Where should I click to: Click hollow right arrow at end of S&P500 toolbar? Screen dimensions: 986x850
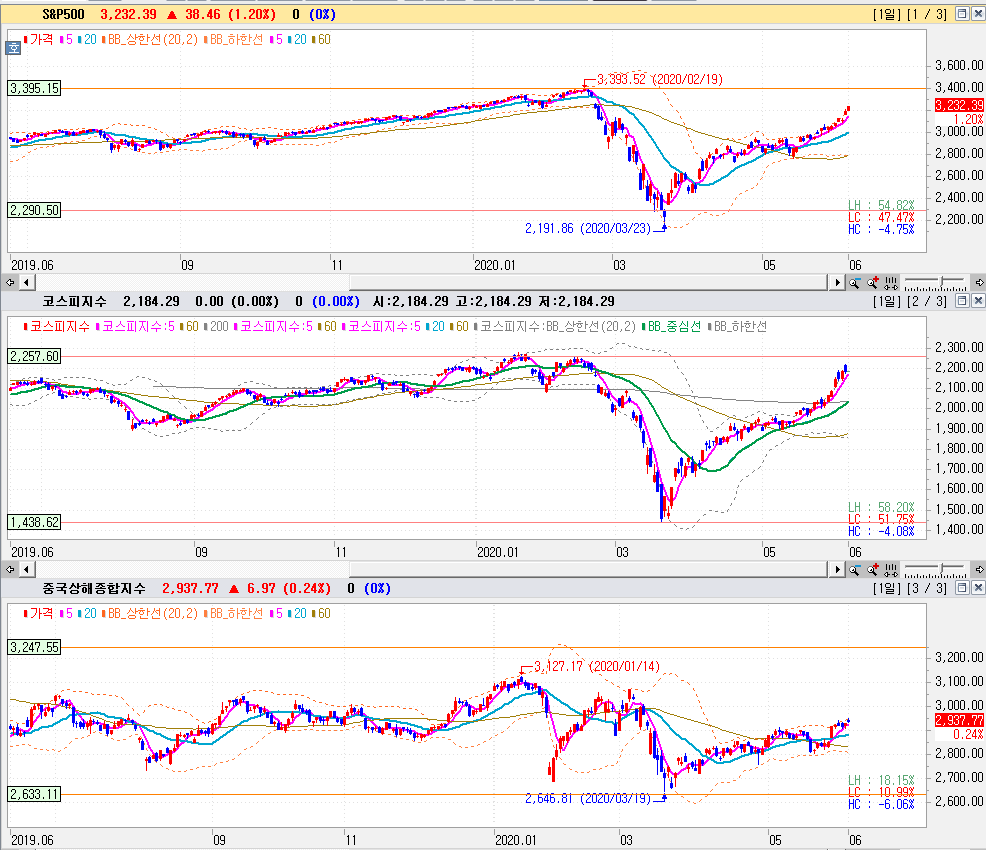[x=979, y=283]
